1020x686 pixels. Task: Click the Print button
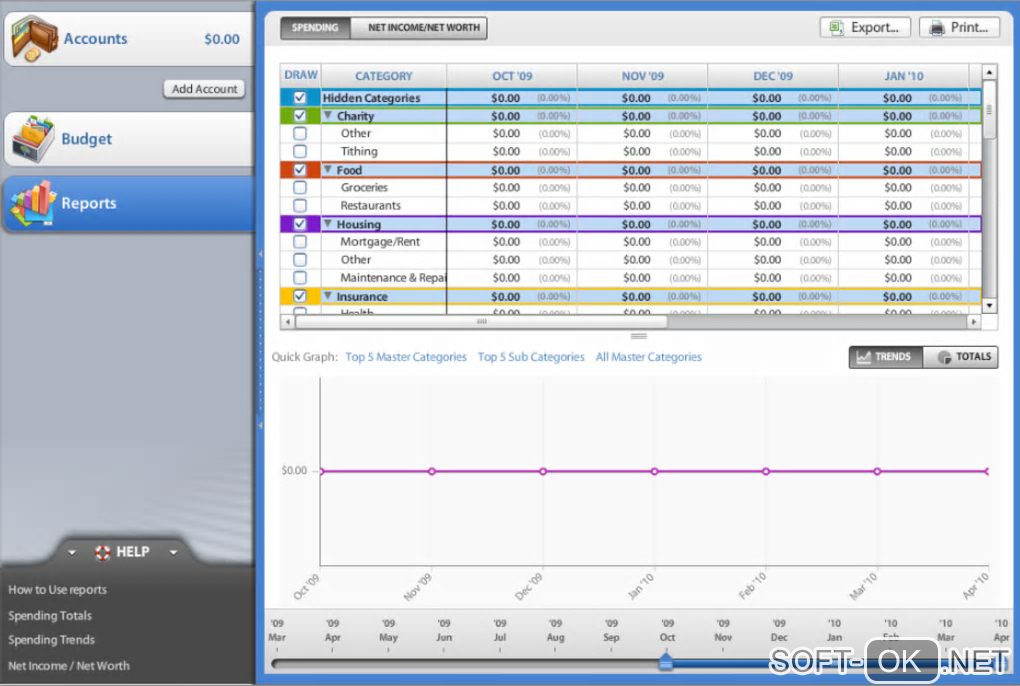(x=960, y=28)
